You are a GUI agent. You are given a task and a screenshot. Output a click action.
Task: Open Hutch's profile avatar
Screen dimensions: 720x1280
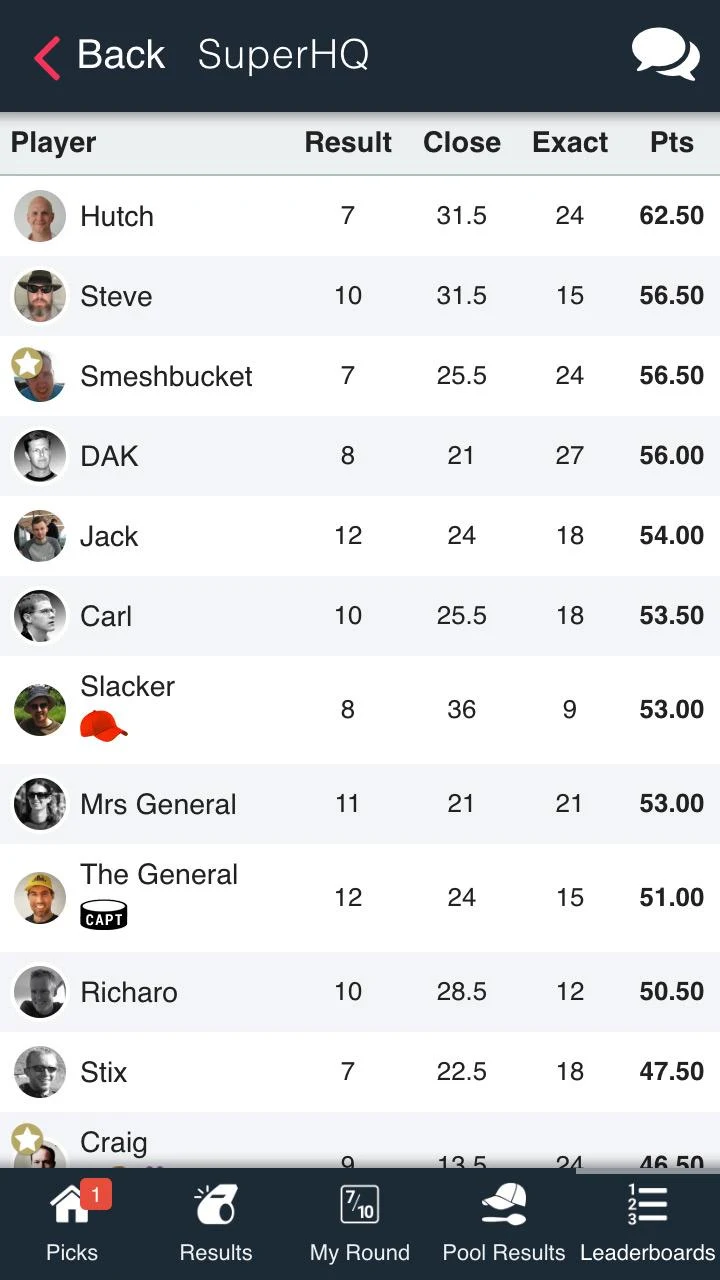pyautogui.click(x=40, y=216)
